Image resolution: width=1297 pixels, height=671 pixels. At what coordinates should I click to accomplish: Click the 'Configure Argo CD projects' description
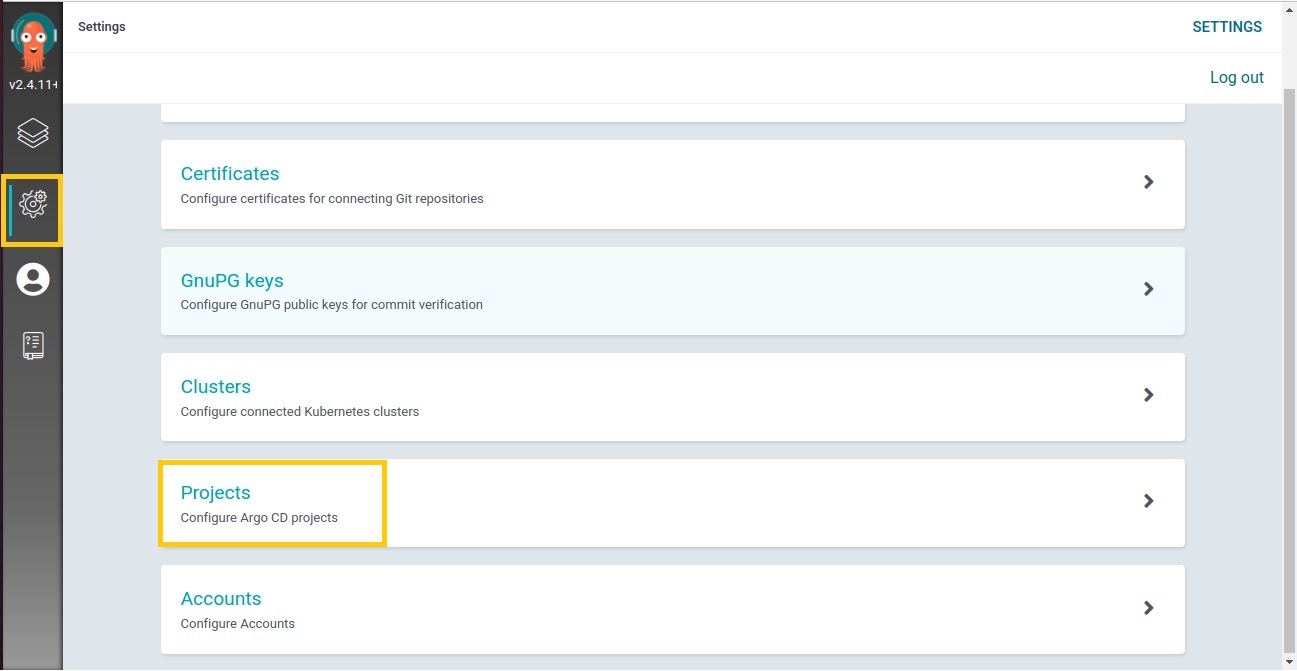tap(259, 518)
